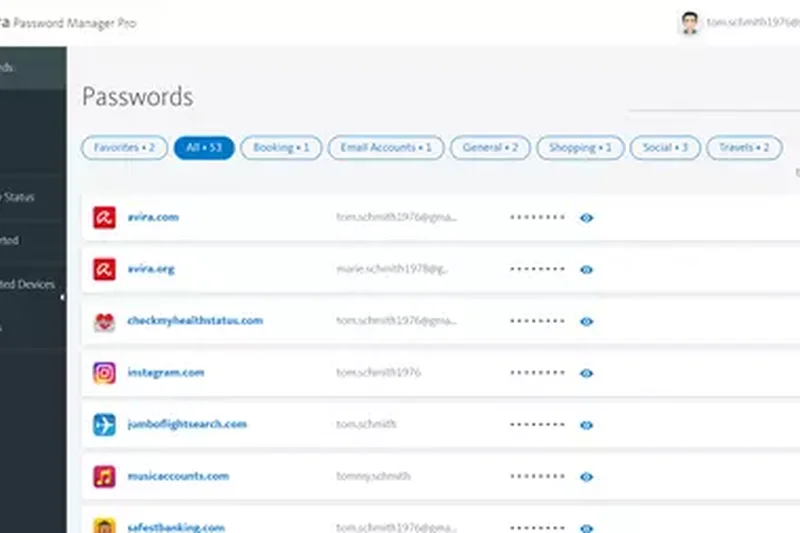Open the musicaccounts.com entry
This screenshot has width=800, height=533.
click(x=178, y=476)
